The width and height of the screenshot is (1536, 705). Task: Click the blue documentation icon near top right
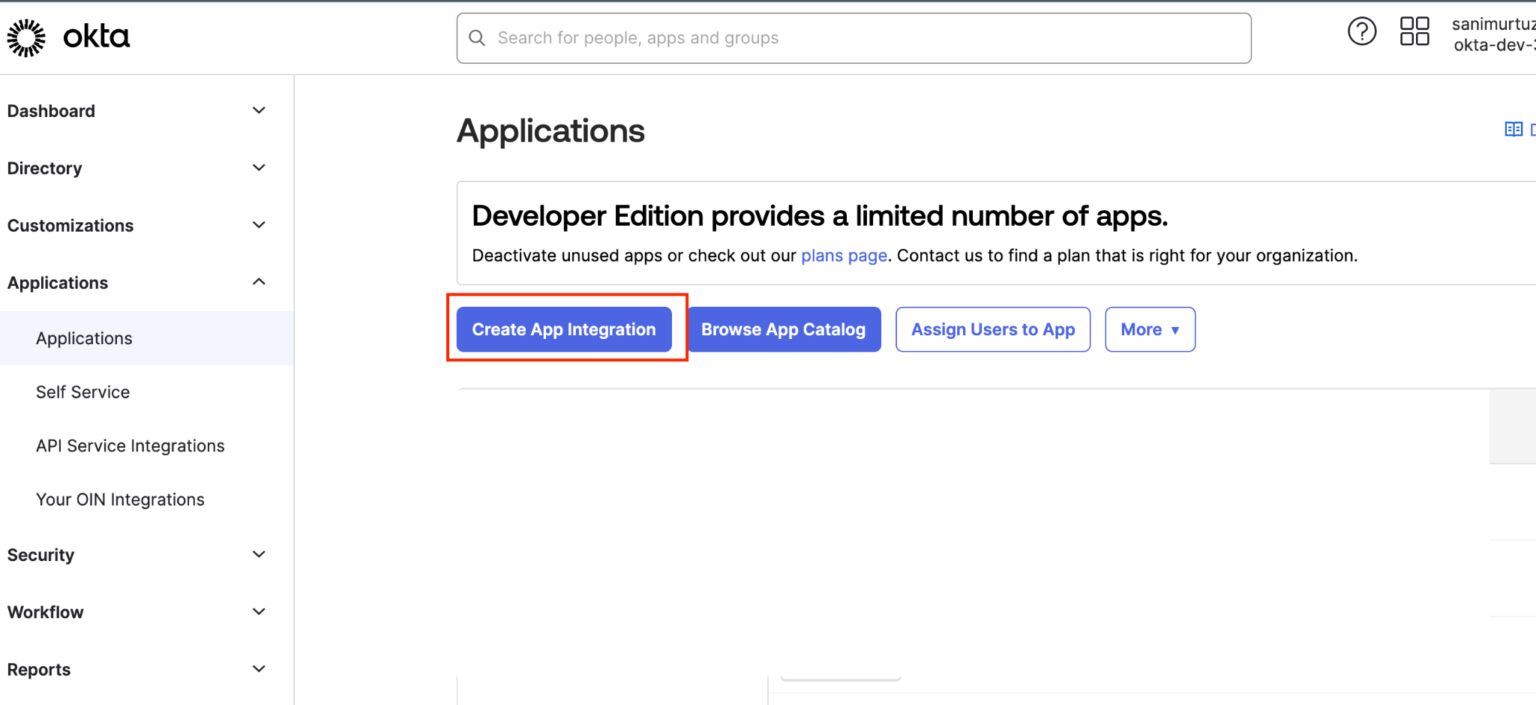[x=1513, y=129]
